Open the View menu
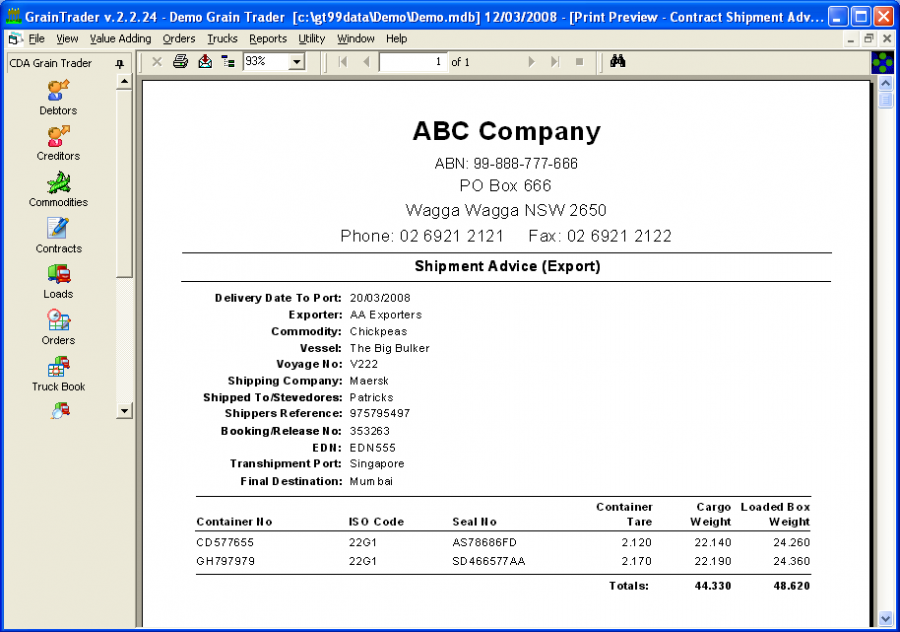This screenshot has height=632, width=900. coord(67,38)
